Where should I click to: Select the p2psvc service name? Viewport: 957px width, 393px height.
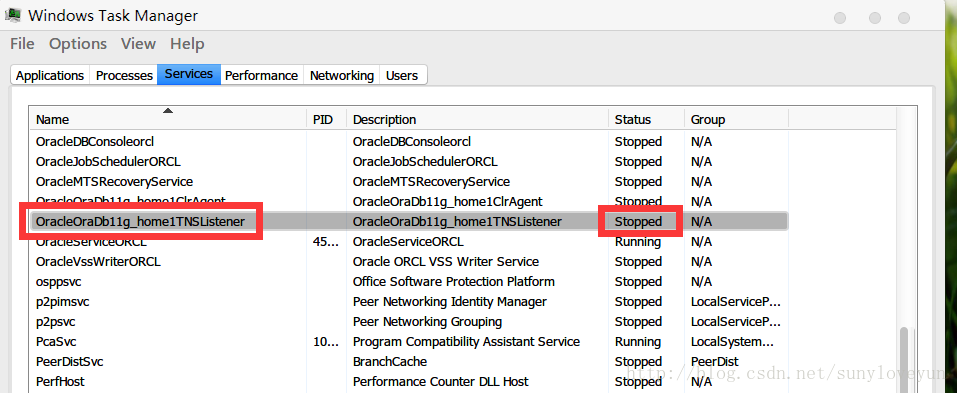coord(55,322)
